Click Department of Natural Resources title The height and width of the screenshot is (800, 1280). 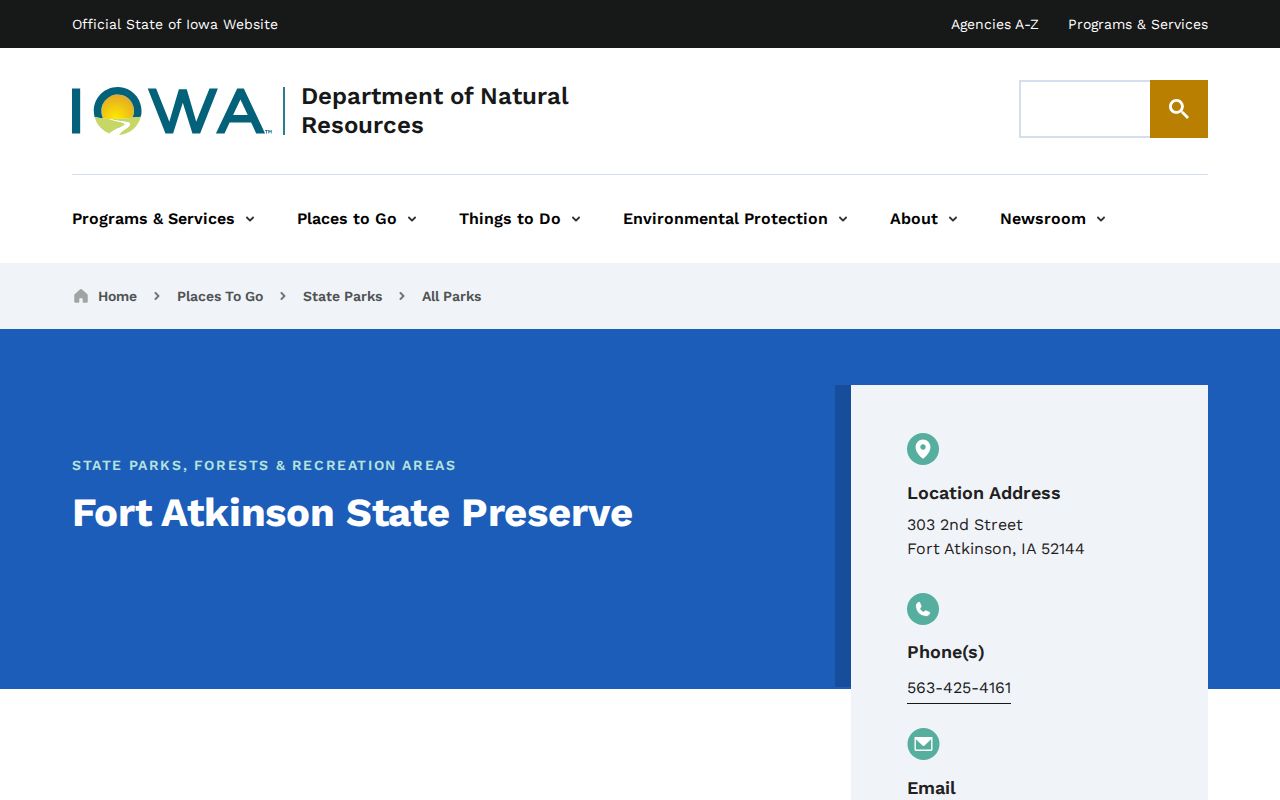(435, 110)
